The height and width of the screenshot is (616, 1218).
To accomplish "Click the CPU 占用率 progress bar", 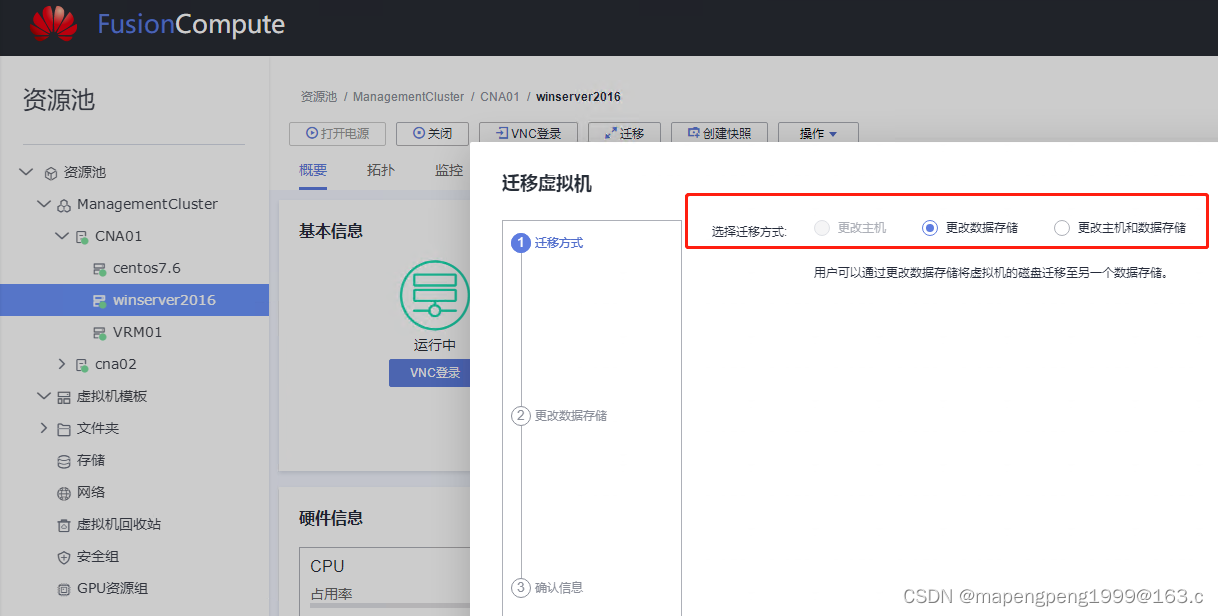I will point(390,606).
